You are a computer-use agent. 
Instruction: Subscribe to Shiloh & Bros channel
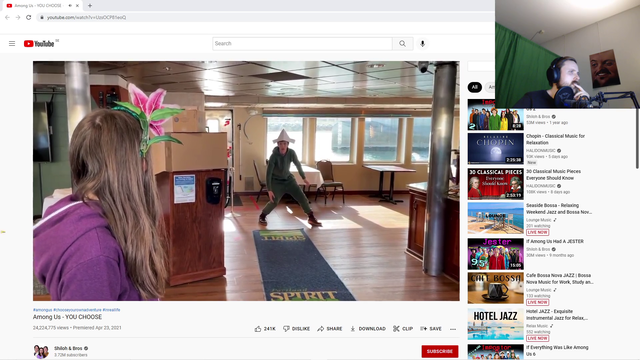tap(440, 351)
